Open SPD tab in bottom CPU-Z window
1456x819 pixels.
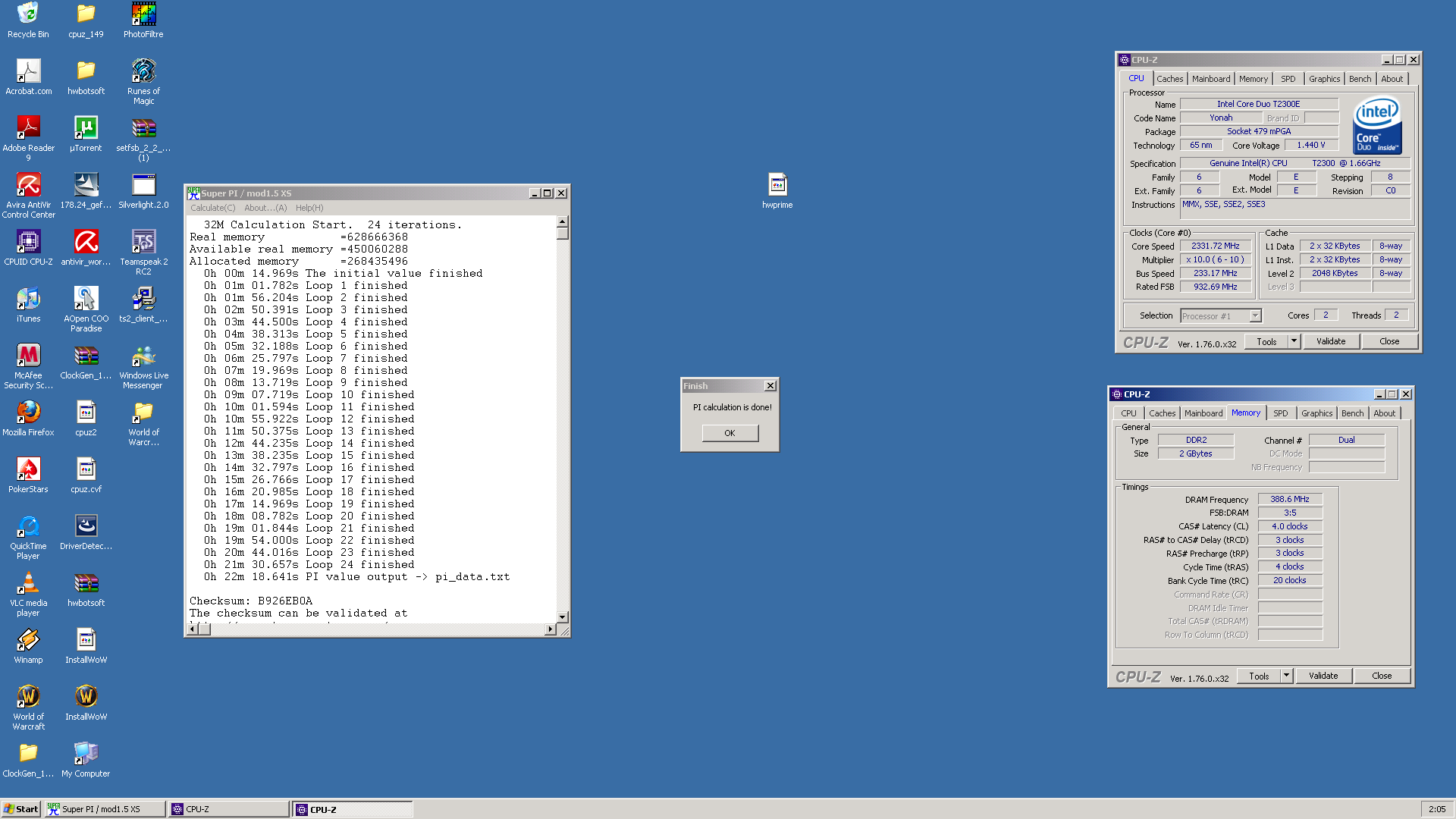pyautogui.click(x=1280, y=413)
